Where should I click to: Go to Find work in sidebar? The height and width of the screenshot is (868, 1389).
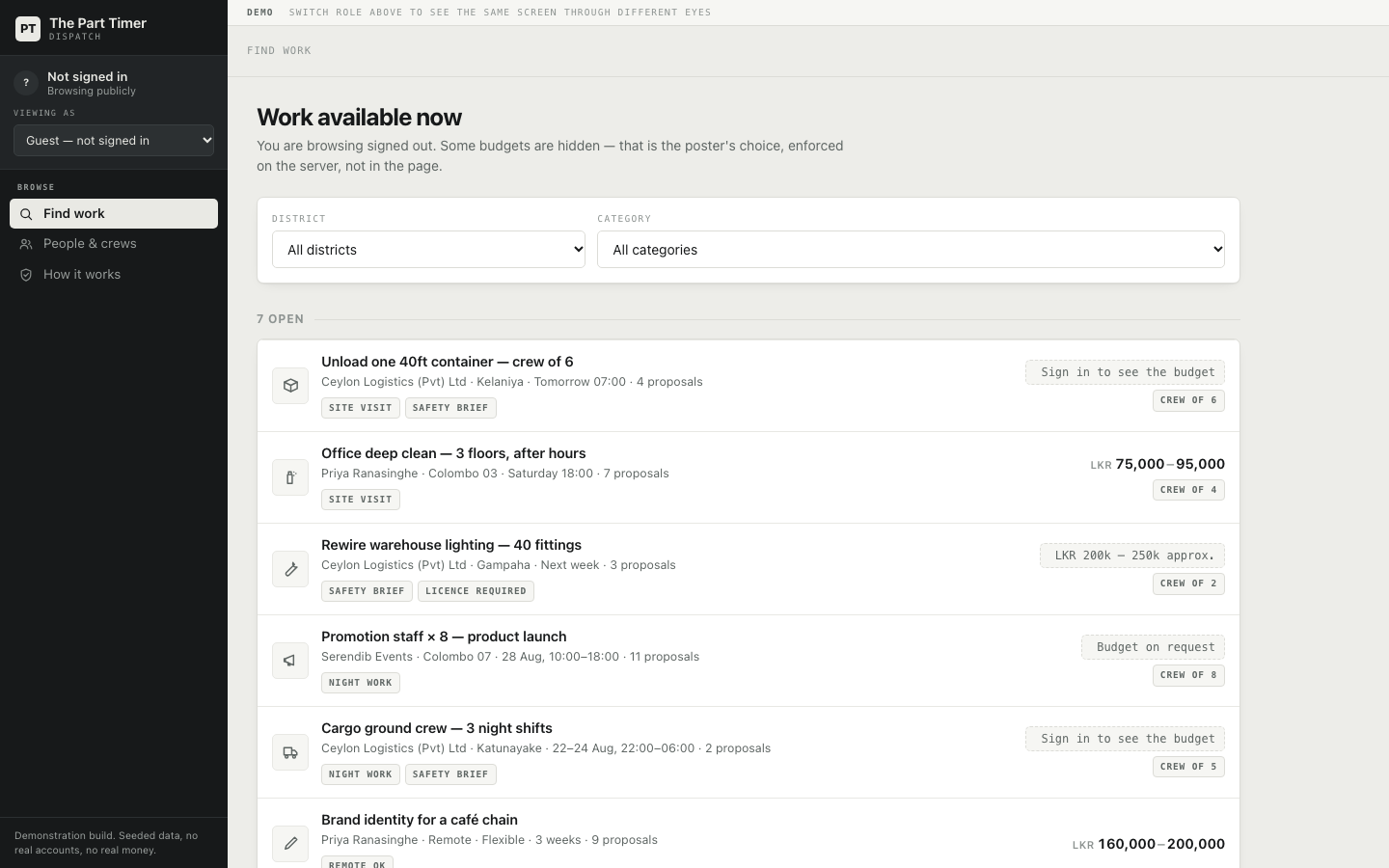coord(114,214)
